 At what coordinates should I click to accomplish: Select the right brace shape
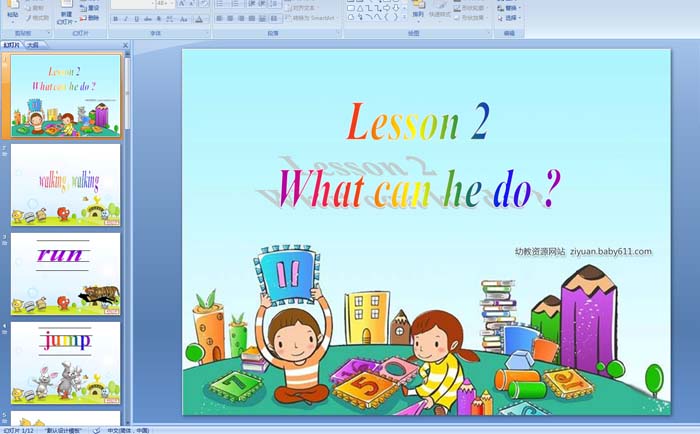click(x=396, y=17)
